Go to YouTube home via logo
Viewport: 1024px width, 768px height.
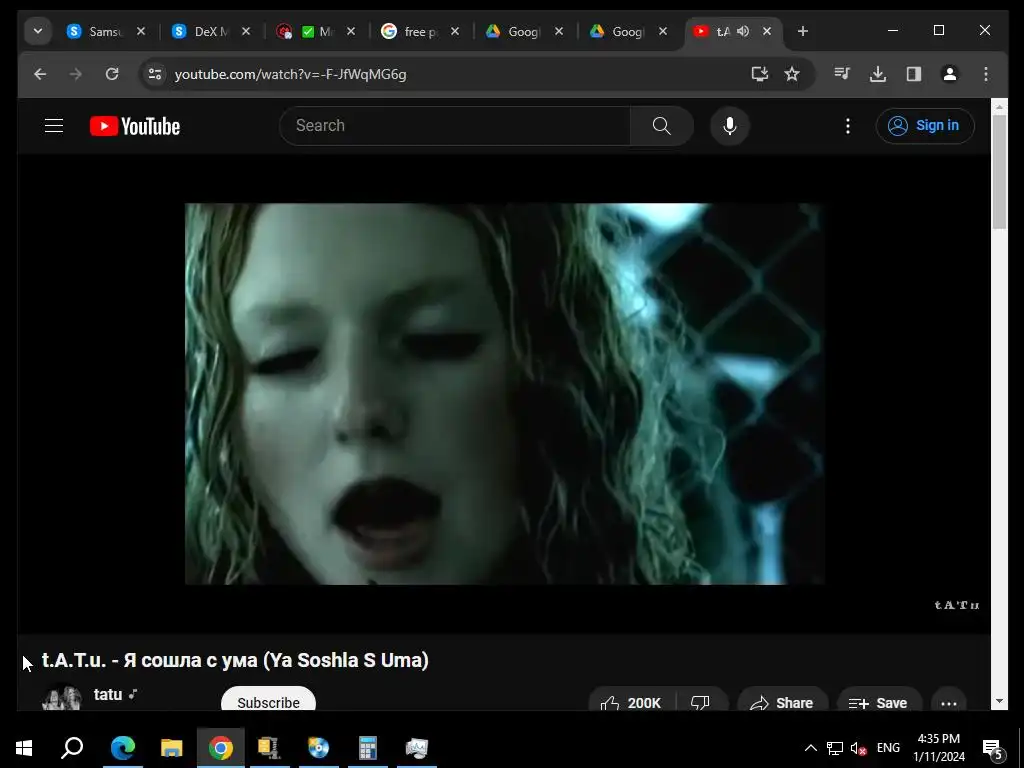click(135, 126)
